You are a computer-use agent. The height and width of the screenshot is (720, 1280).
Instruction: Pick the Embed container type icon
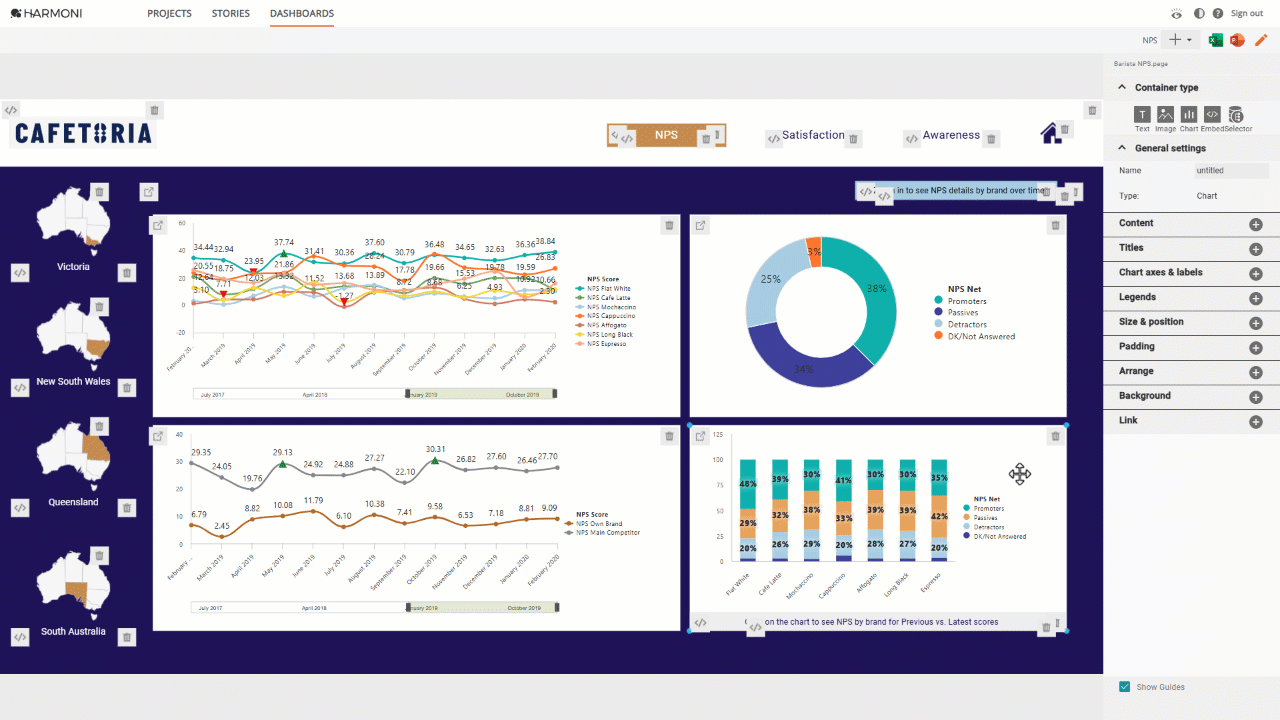[x=1212, y=114]
